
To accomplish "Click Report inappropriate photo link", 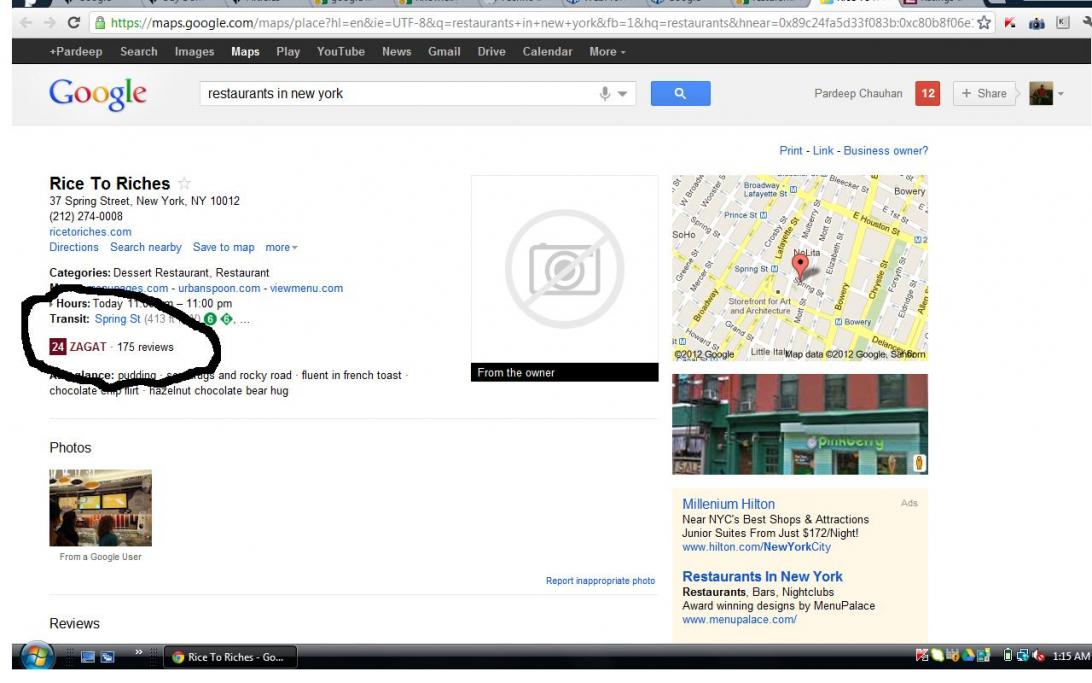I will point(600,581).
